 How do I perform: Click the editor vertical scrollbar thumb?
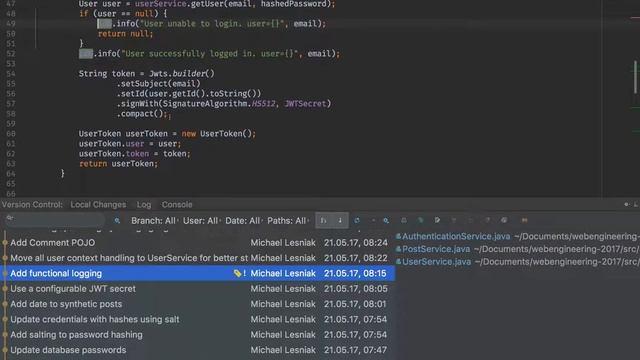[636, 77]
